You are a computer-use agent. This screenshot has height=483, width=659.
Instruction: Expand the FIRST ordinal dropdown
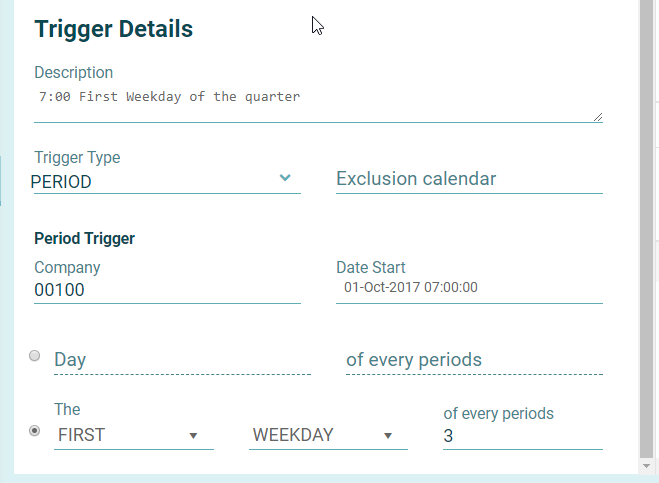(133, 436)
